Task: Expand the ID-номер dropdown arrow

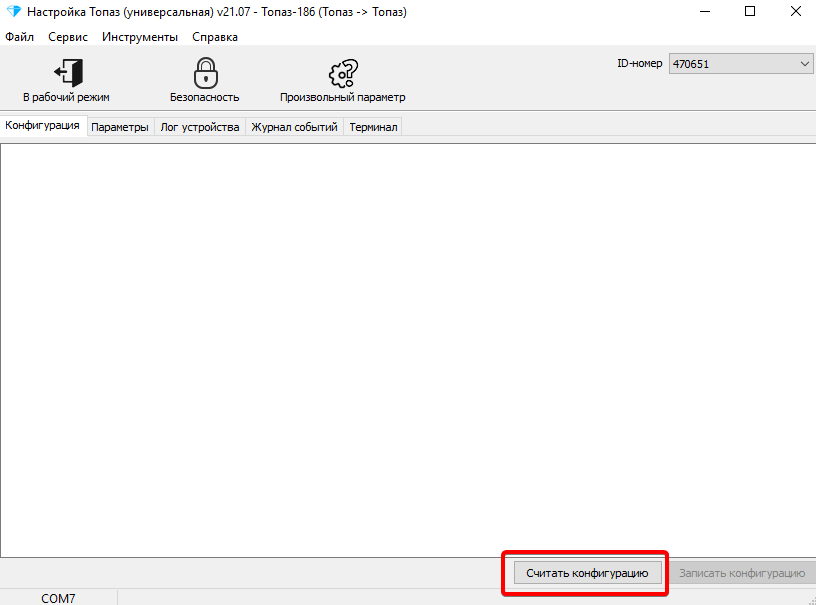Action: point(805,64)
